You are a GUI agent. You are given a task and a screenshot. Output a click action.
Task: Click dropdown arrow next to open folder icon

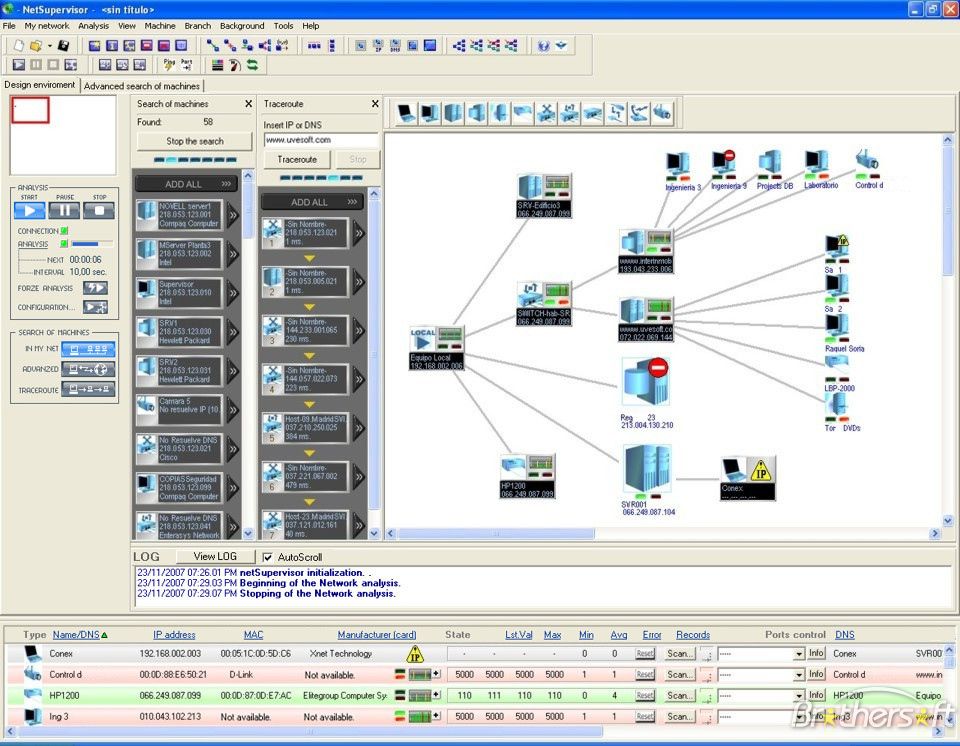49,46
